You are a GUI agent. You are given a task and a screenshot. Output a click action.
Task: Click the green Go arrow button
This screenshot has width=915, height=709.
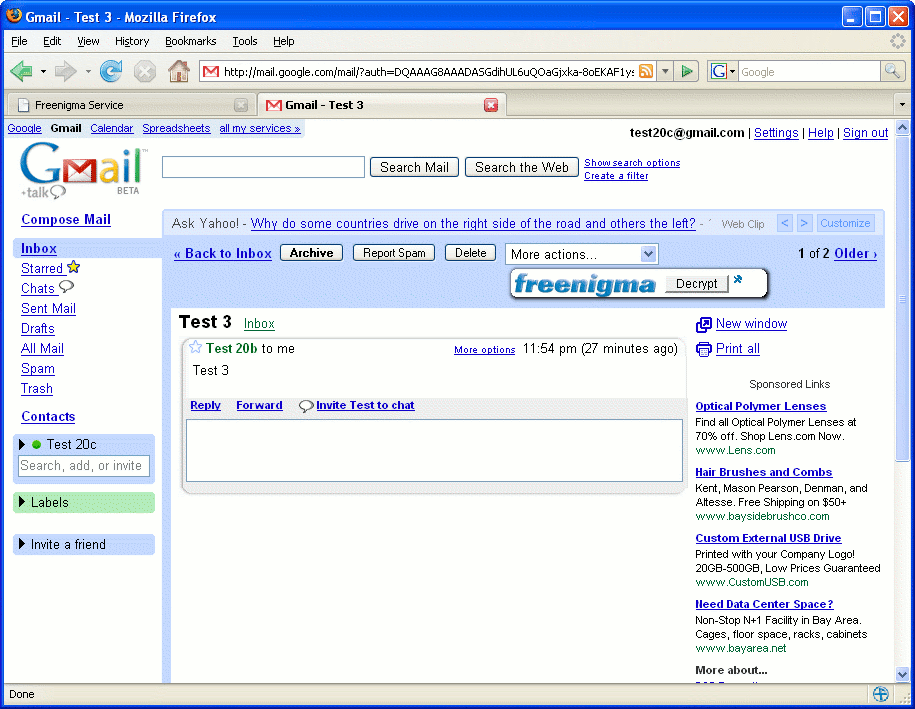pyautogui.click(x=687, y=71)
